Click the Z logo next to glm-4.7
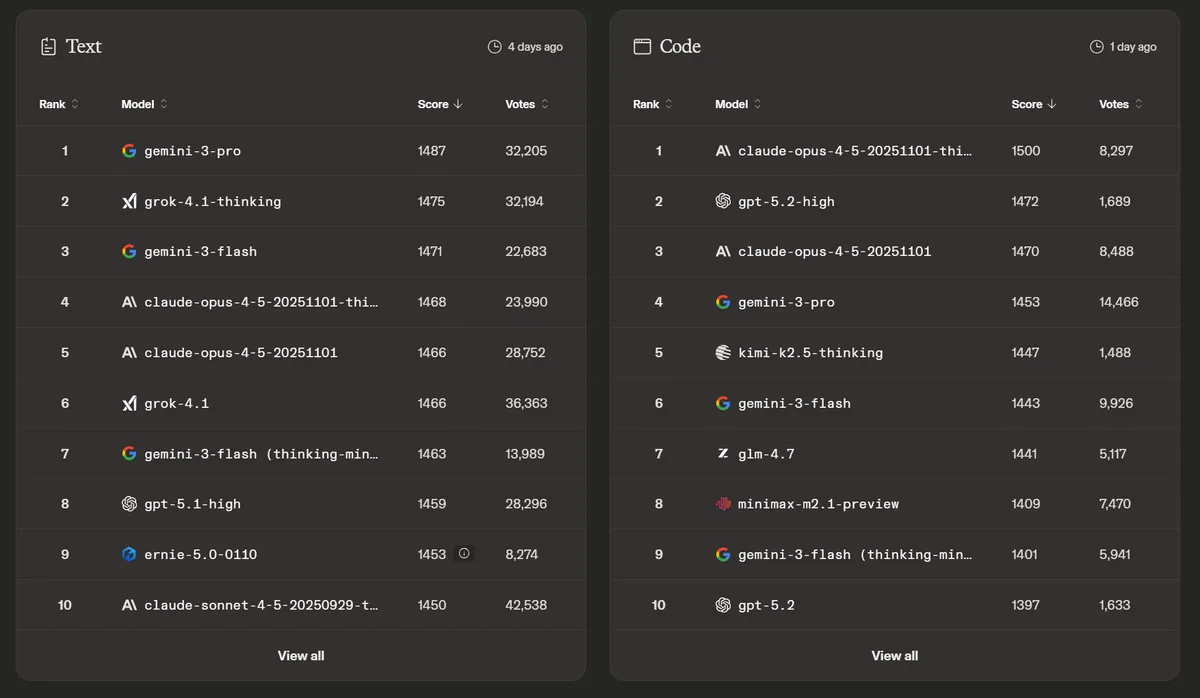 point(723,453)
